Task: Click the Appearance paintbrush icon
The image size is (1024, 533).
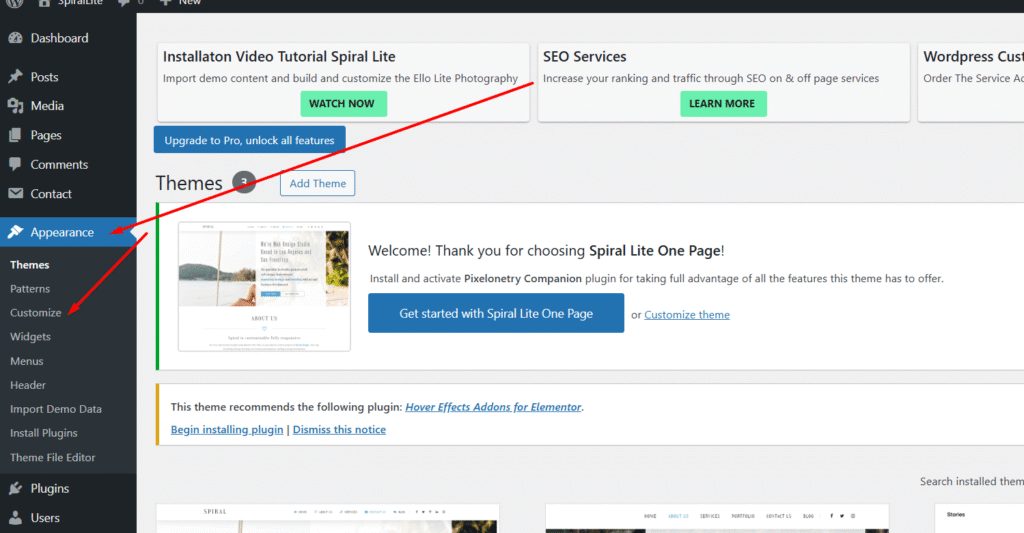Action: click(x=16, y=232)
